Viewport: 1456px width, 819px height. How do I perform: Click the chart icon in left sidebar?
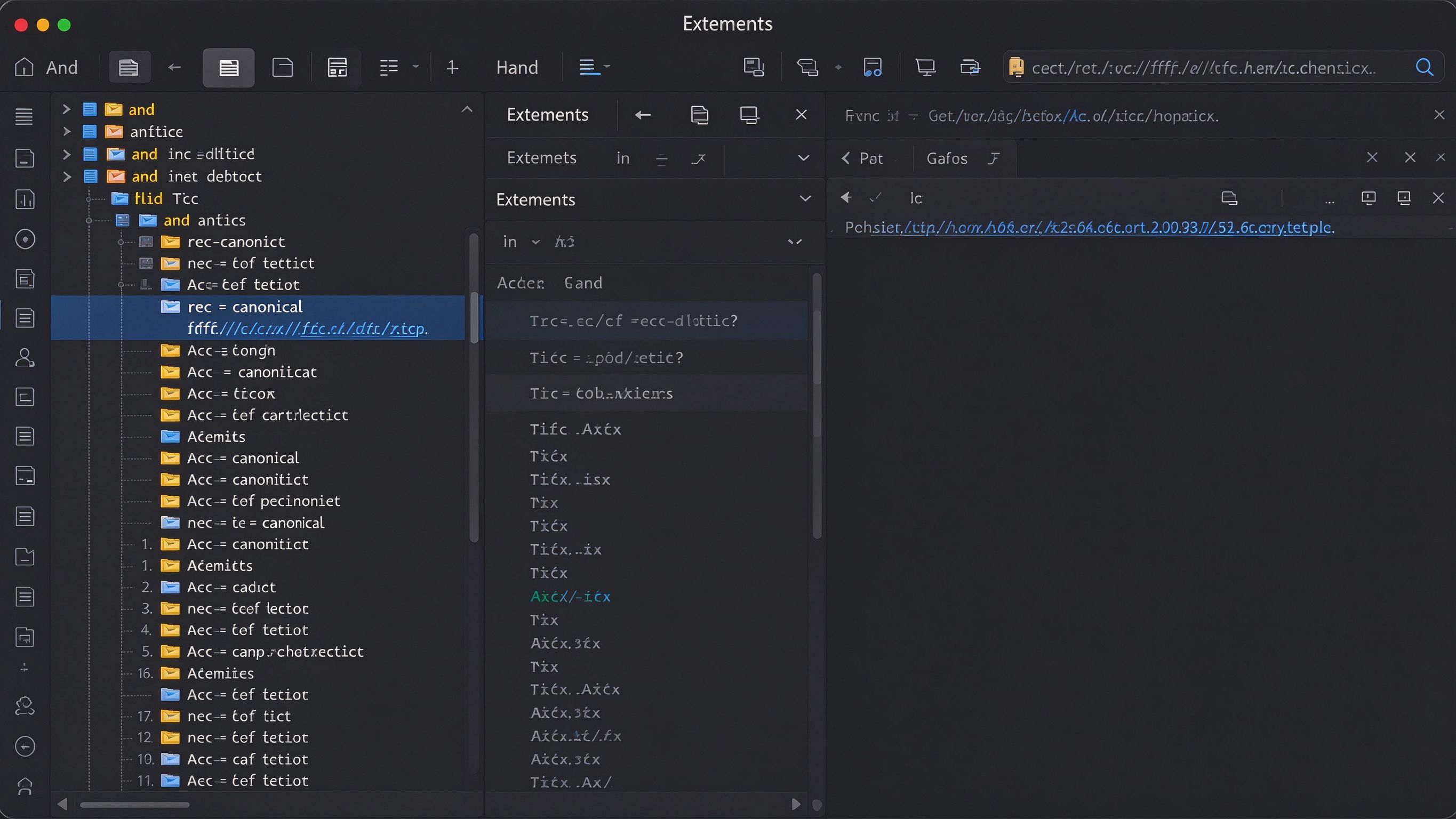25,199
